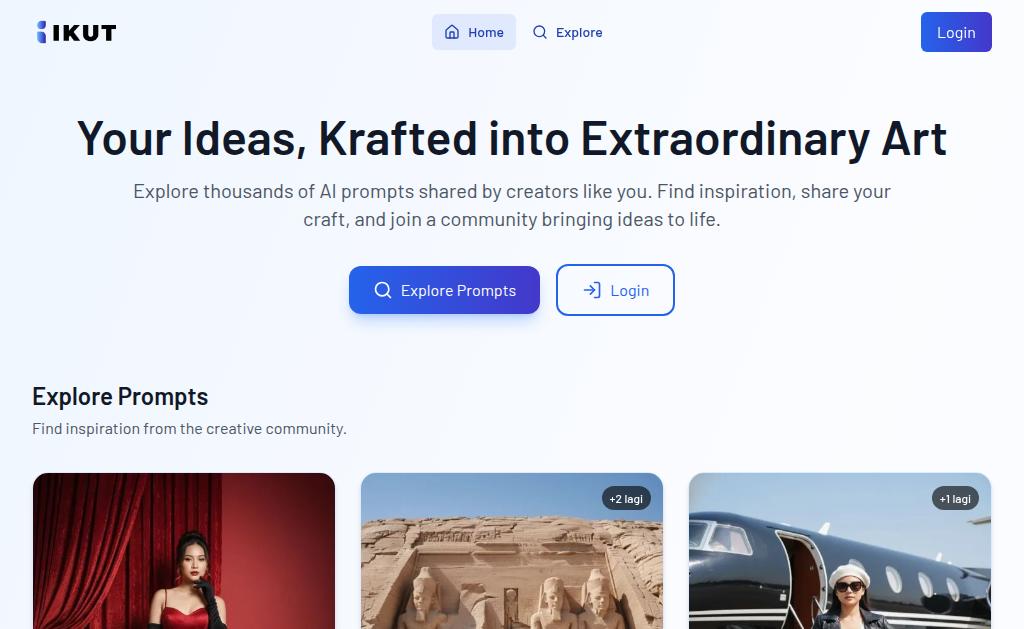Viewport: 1024px width, 629px height.
Task: Click magnifier icon in Explore Prompts button
Action: tap(383, 290)
